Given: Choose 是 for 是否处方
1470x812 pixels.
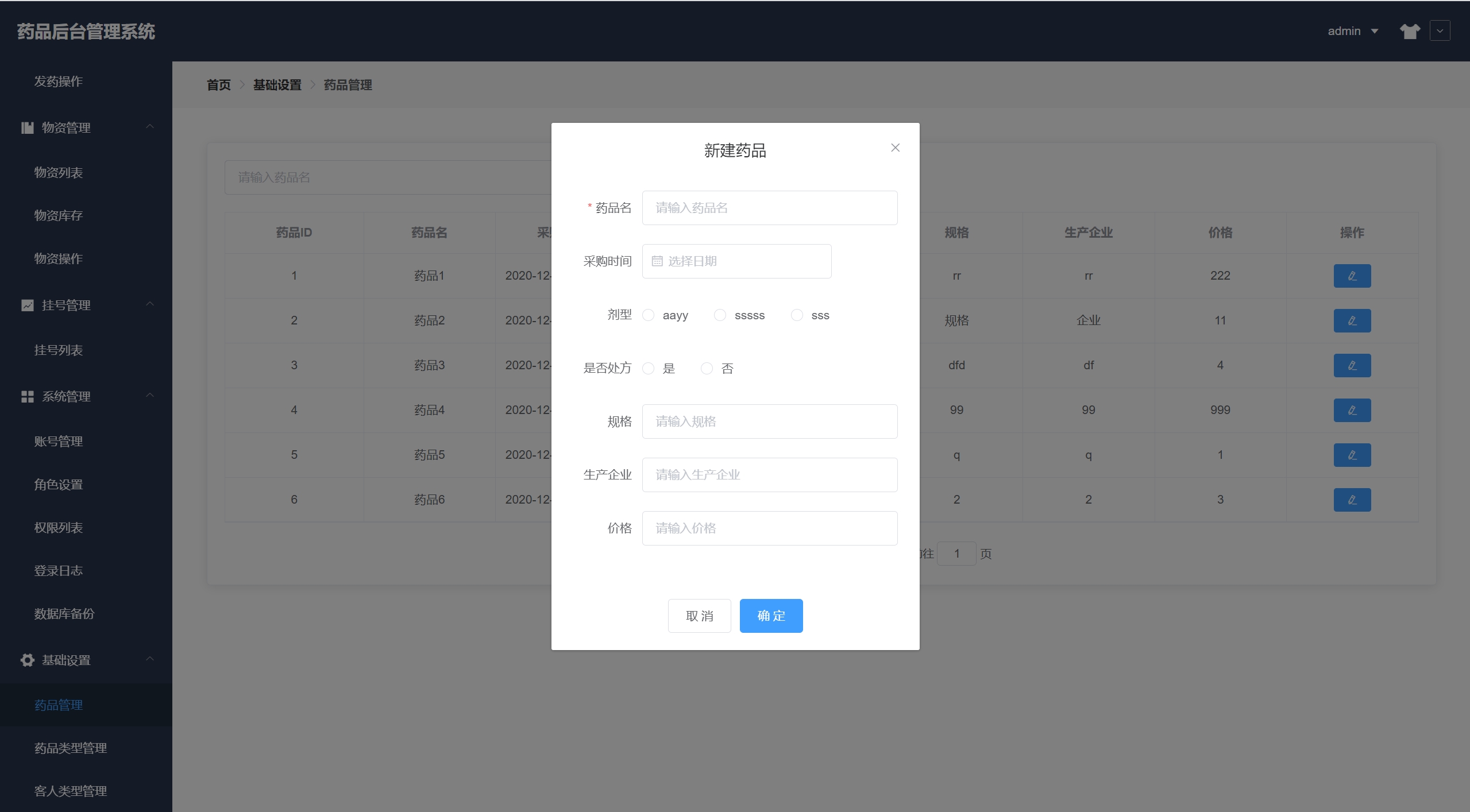Looking at the screenshot, I should [649, 369].
